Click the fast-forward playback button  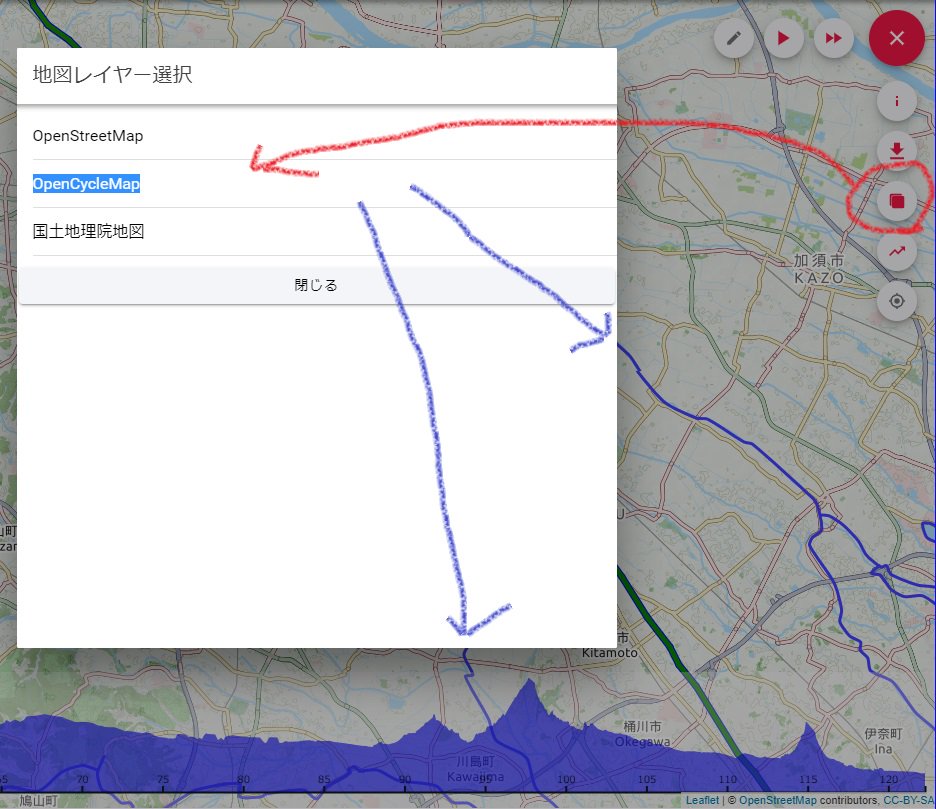[x=833, y=38]
